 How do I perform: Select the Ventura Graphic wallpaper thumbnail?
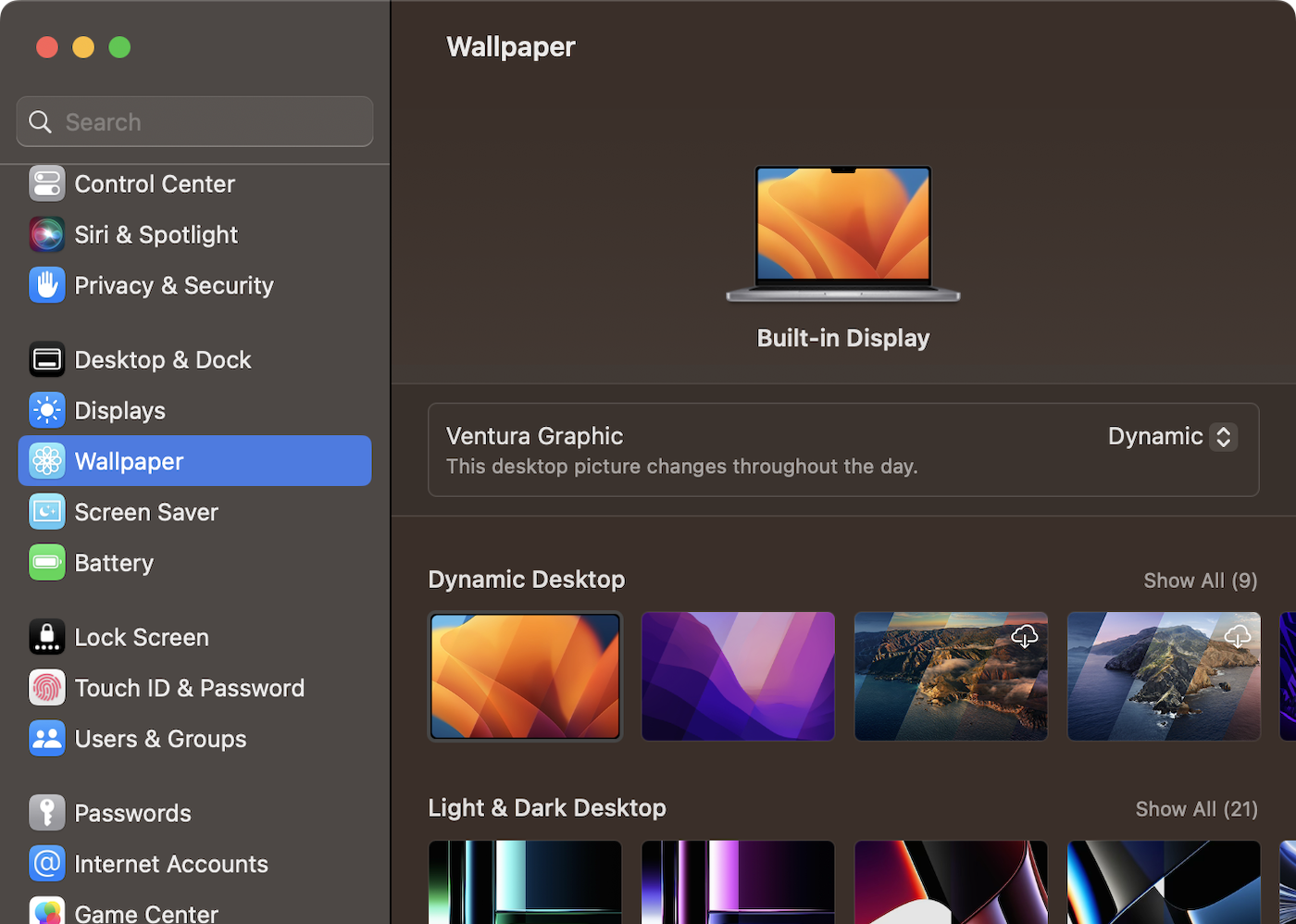(525, 676)
